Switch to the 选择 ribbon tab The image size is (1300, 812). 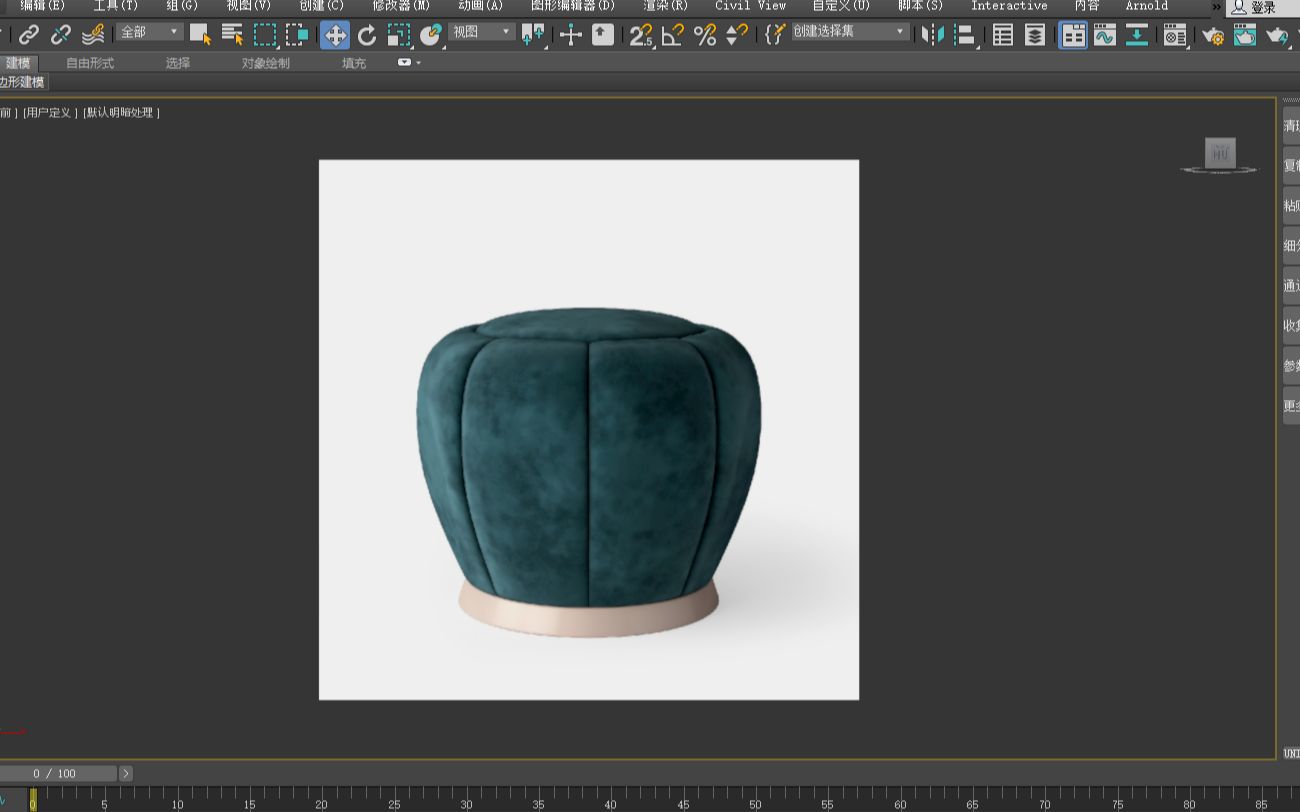click(x=178, y=63)
